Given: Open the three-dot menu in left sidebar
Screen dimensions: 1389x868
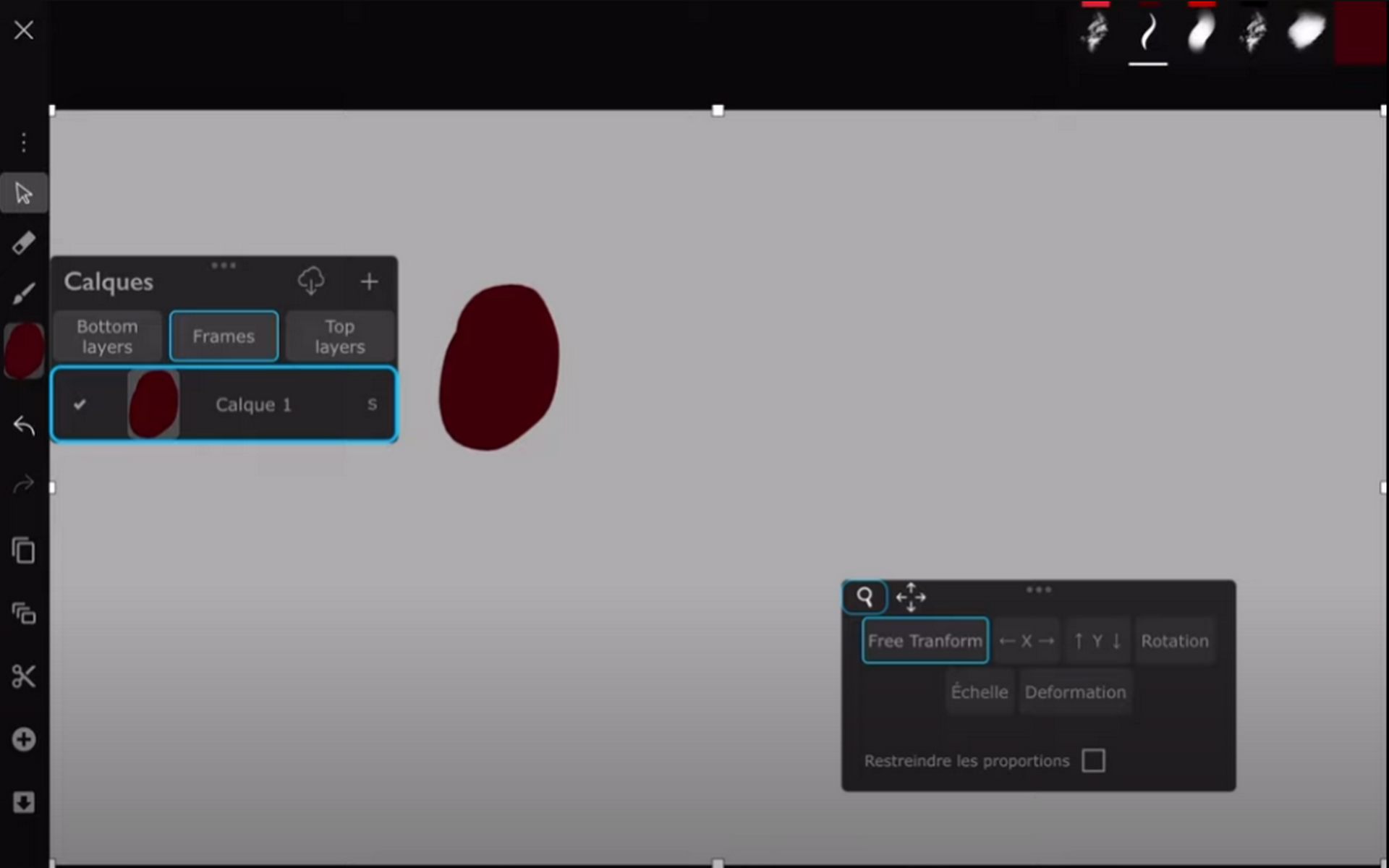Looking at the screenshot, I should coord(24,142).
